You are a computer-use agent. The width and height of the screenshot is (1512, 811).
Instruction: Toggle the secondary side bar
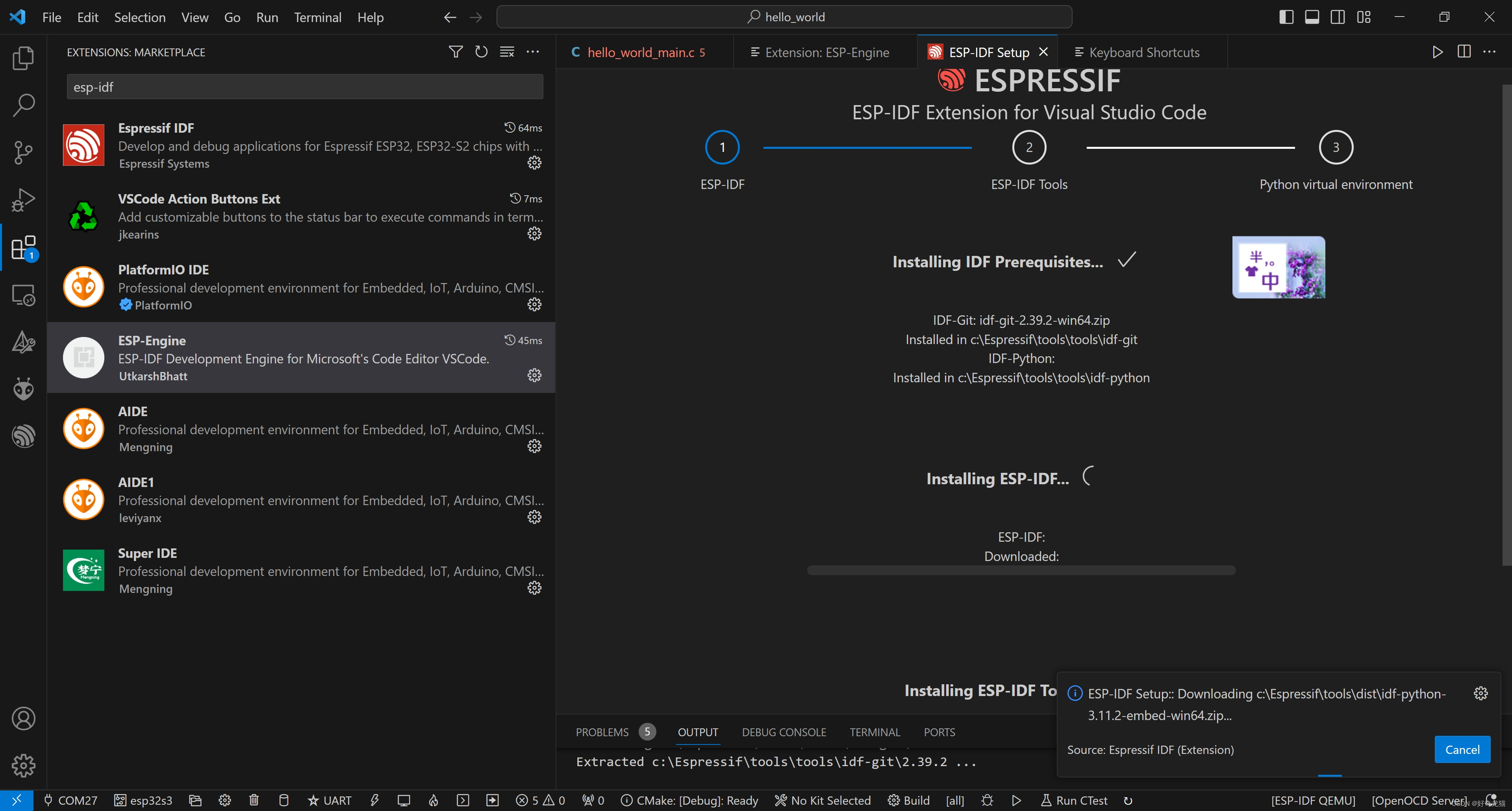1338,17
